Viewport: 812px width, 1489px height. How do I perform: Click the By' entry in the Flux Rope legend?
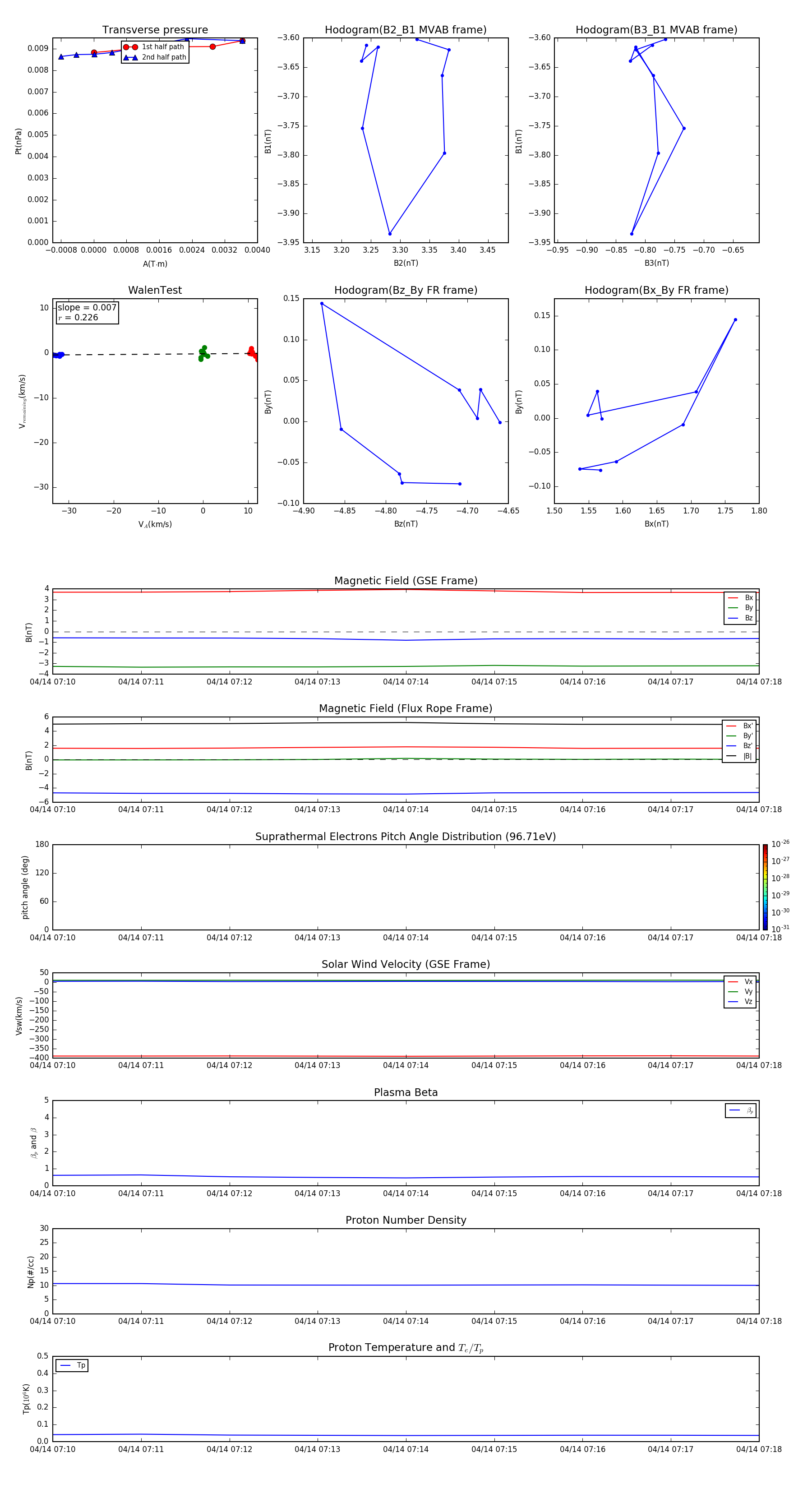tap(739, 736)
